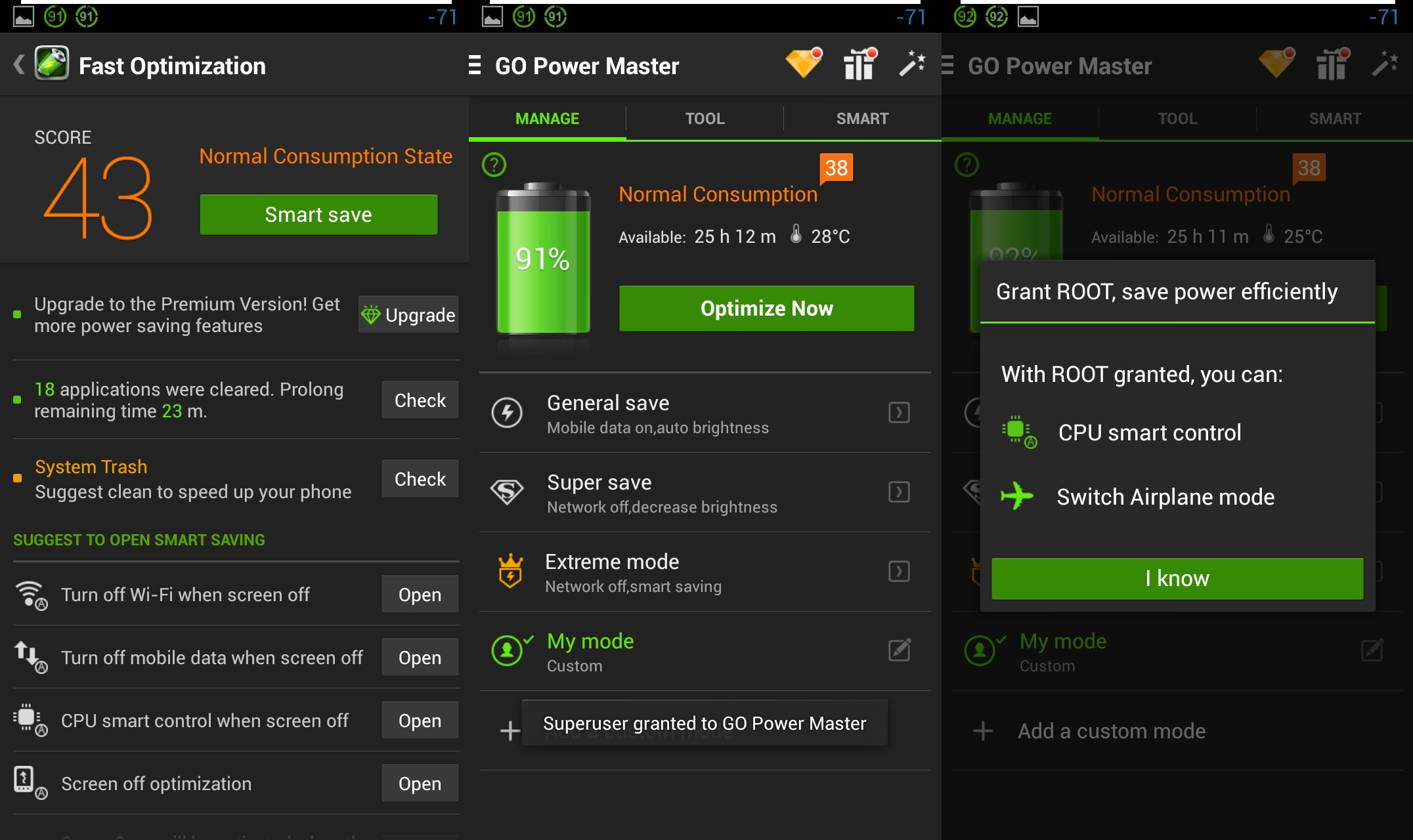This screenshot has width=1413, height=840.
Task: Expand Super save mode details arrow
Action: tap(899, 492)
